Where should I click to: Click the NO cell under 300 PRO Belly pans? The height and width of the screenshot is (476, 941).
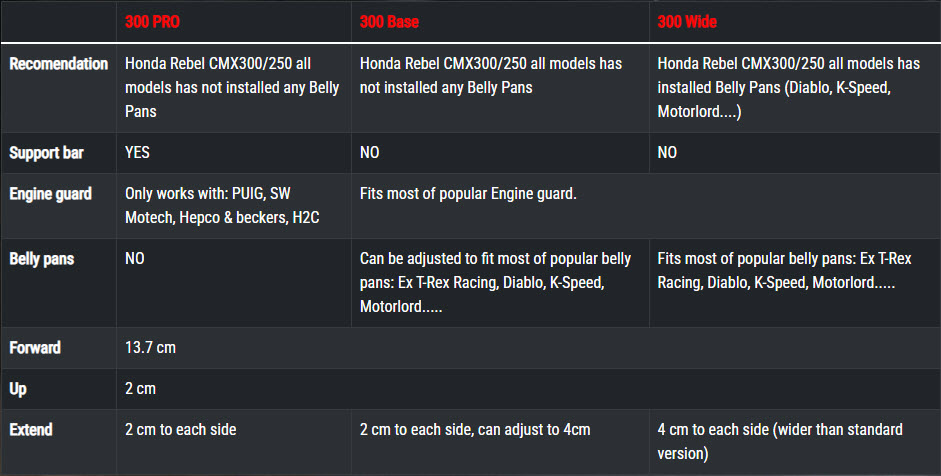[x=134, y=259]
